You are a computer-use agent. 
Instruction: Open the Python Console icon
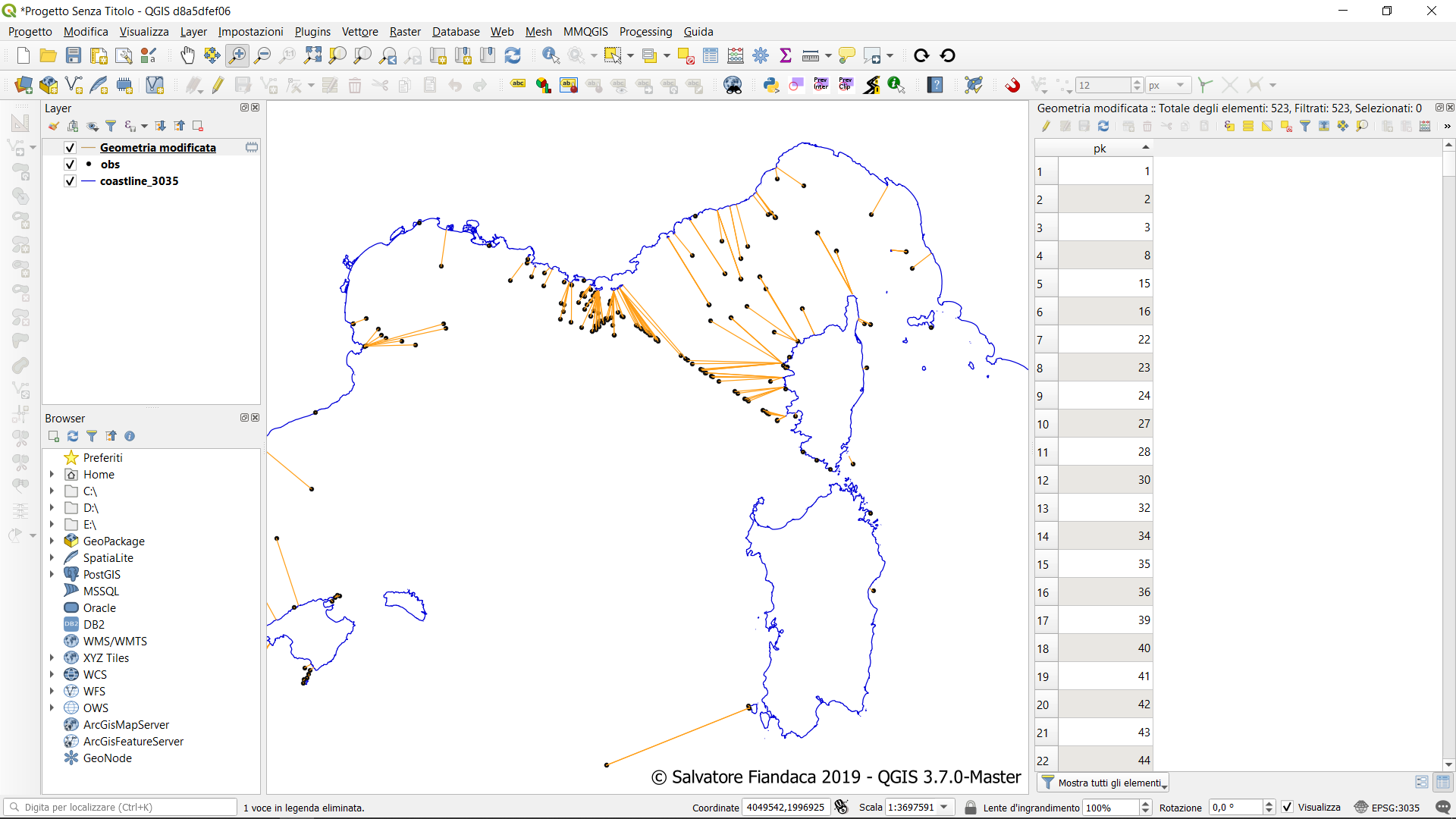tap(771, 85)
